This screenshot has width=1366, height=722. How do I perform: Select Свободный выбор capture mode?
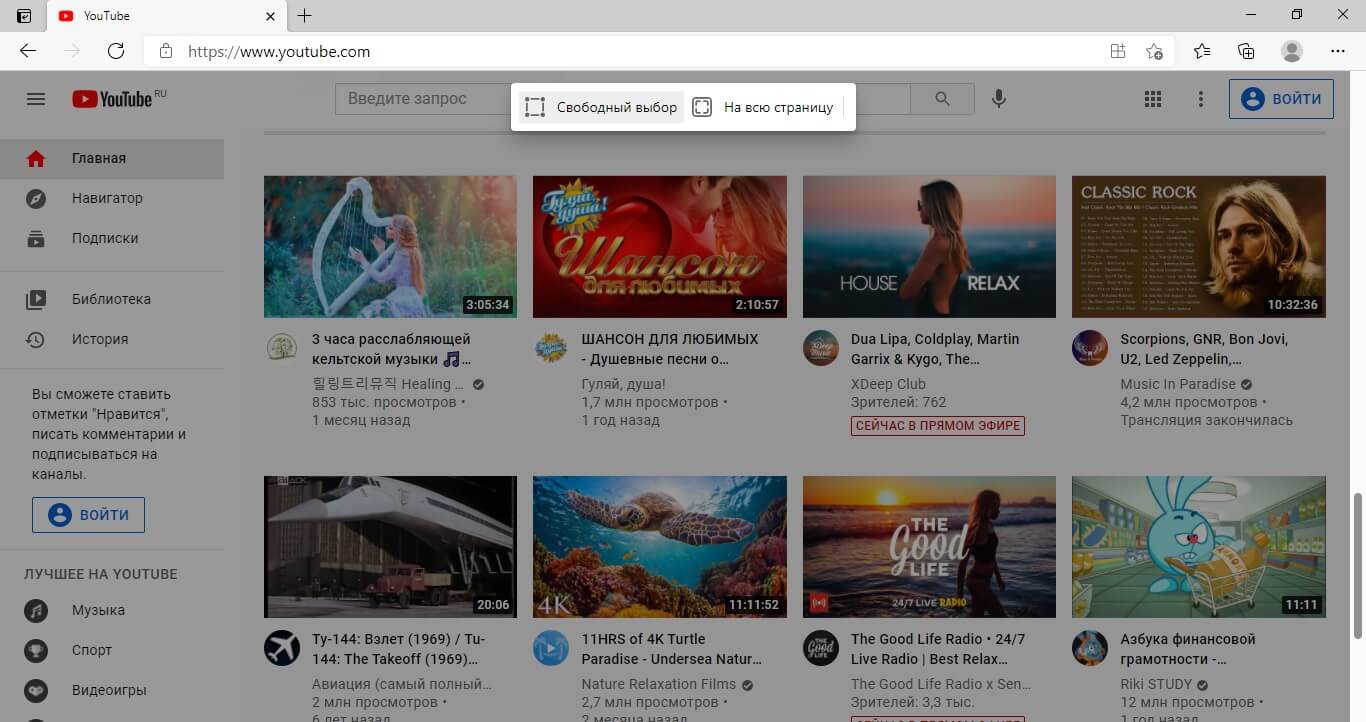click(601, 106)
